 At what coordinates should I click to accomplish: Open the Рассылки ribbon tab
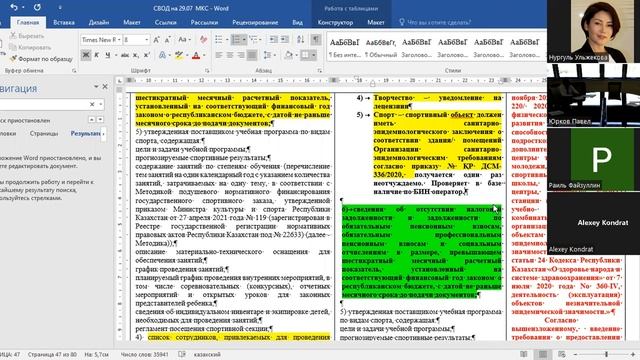[204, 22]
